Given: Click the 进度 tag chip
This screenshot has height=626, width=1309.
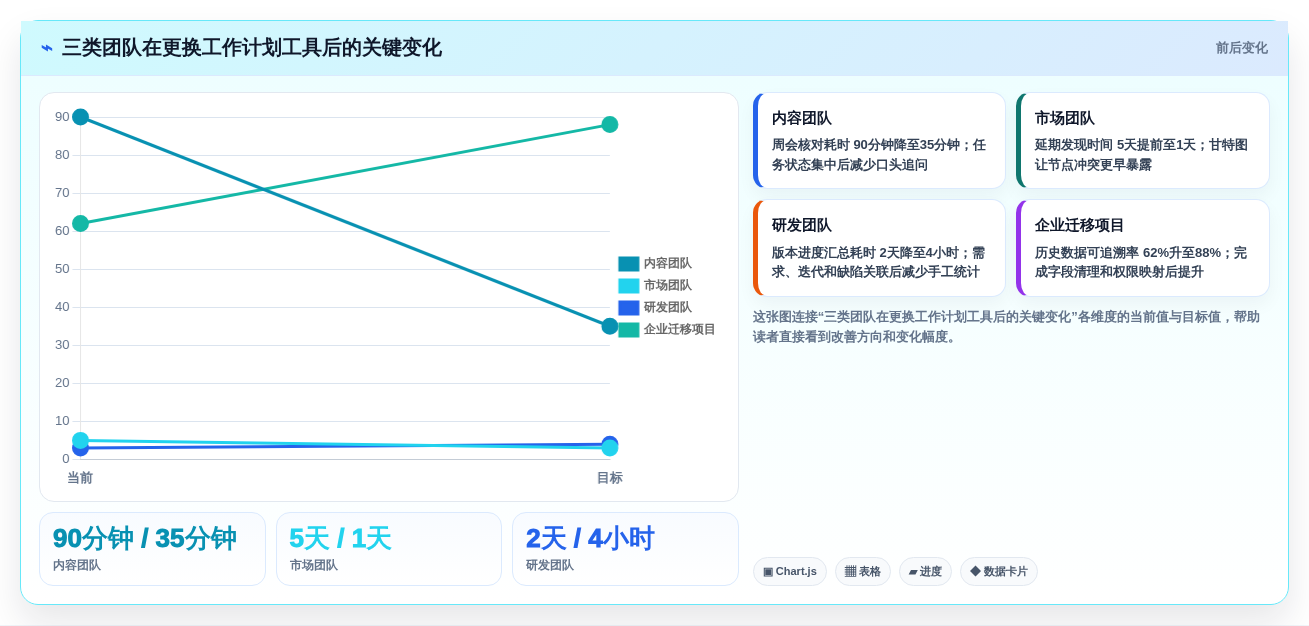Looking at the screenshot, I should pyautogui.click(x=925, y=572).
